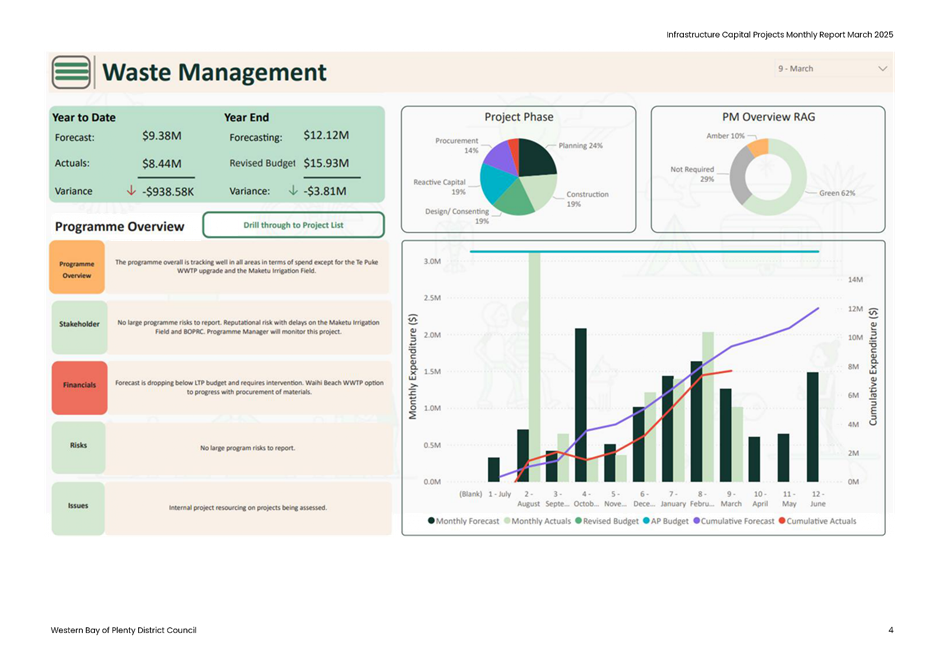Click the red Year to Date variance arrow
Viewport: 938px width, 664px height.
click(131, 191)
